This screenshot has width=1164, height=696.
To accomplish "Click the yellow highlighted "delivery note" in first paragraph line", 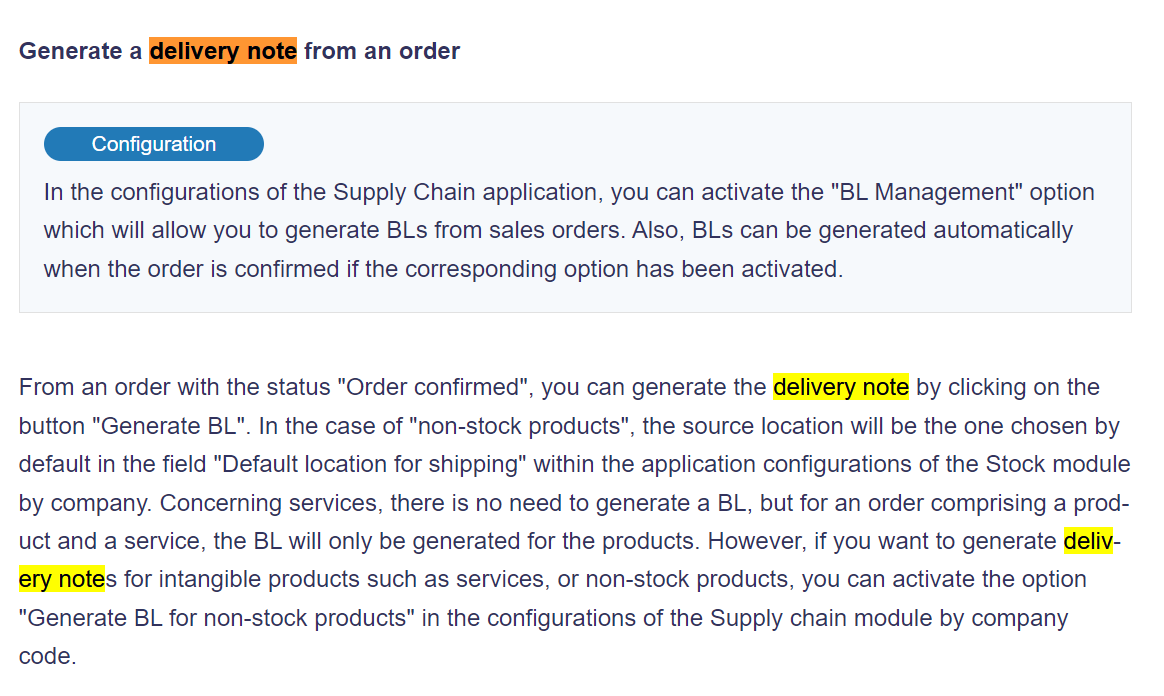I will pos(840,387).
